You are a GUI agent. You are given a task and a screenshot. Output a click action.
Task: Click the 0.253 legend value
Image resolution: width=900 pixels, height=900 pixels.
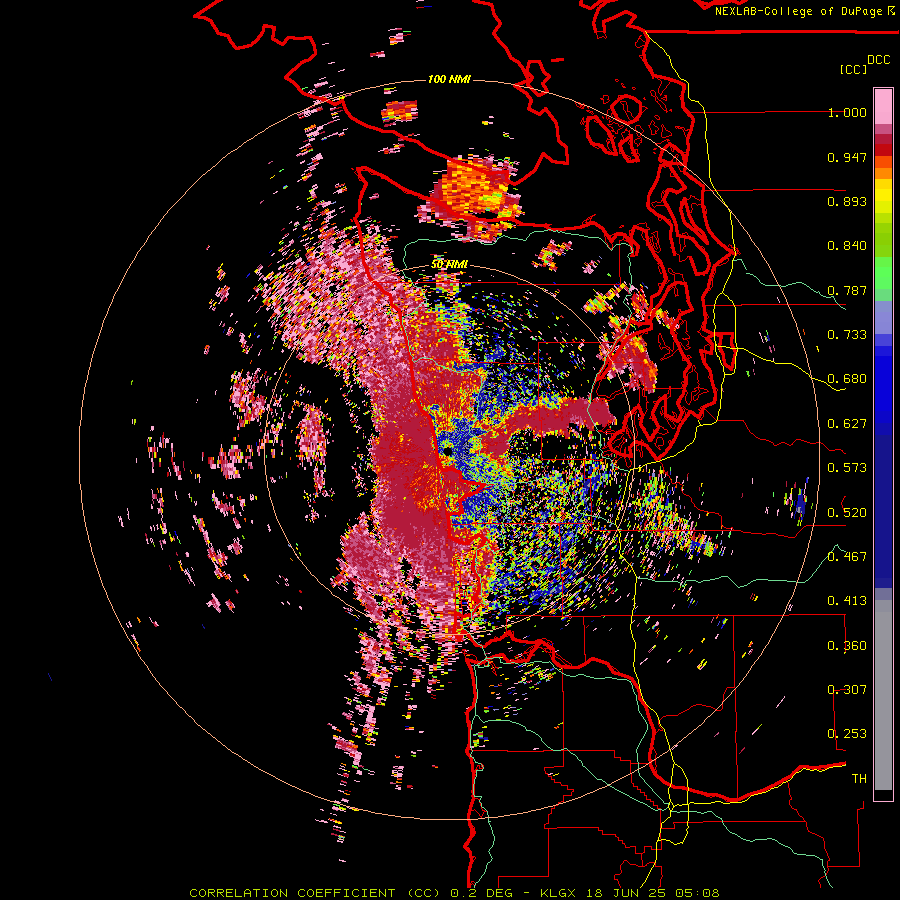847,734
